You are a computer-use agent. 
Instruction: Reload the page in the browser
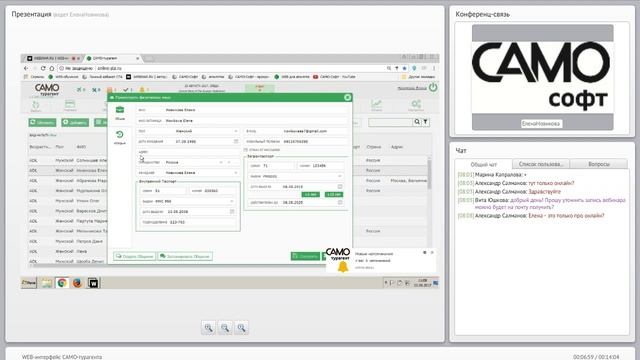(x=43, y=68)
